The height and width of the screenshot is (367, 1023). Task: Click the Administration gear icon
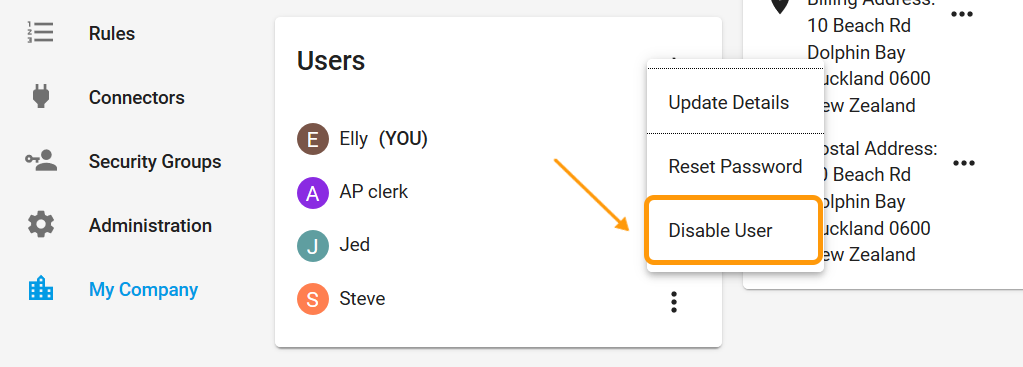click(41, 225)
